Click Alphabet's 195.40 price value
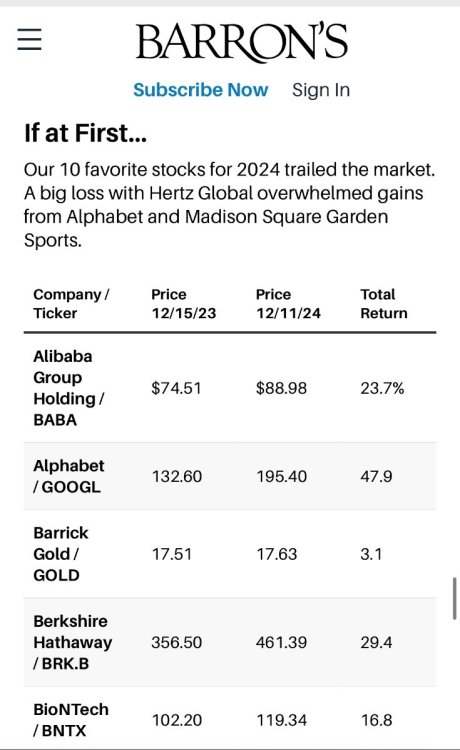 tap(281, 476)
